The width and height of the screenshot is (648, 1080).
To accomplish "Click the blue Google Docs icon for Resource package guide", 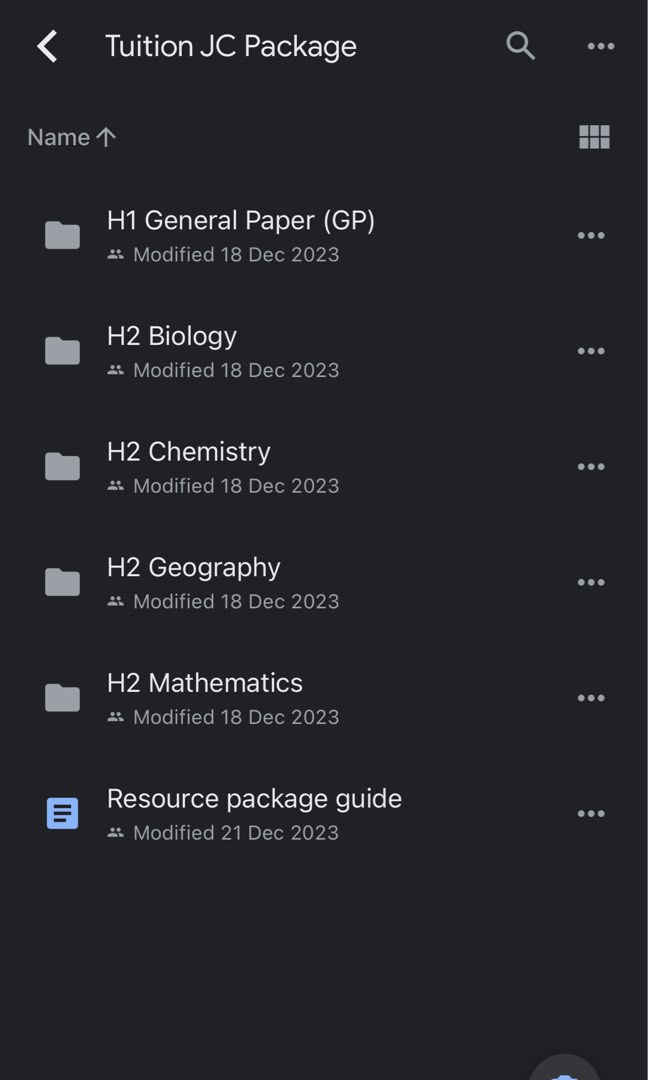I will (61, 813).
